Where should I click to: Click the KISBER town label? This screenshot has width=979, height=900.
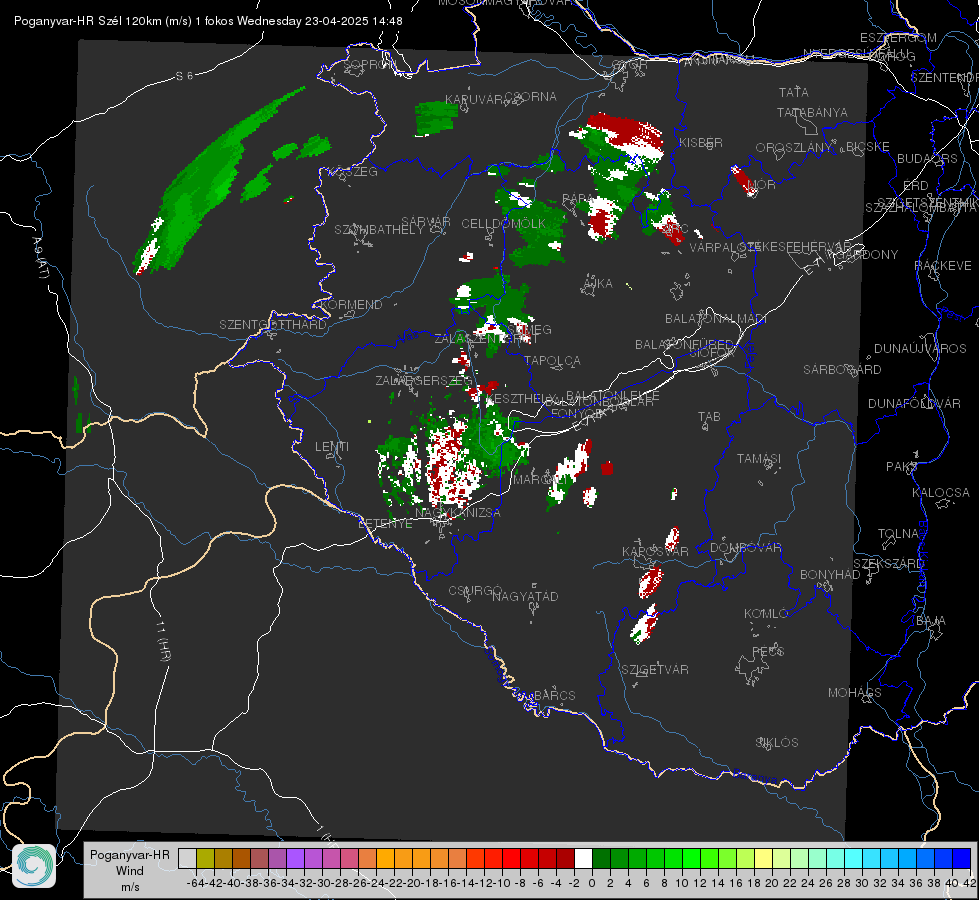[x=701, y=142]
